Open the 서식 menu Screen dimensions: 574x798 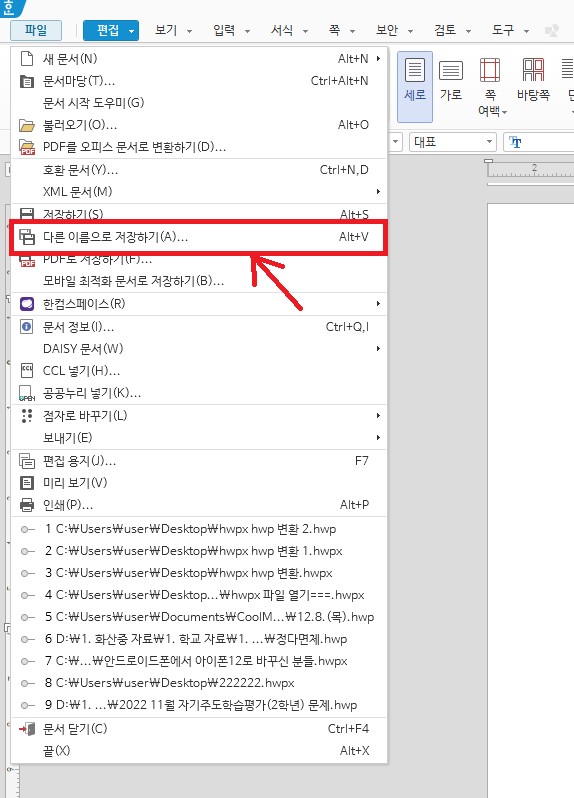pos(282,31)
